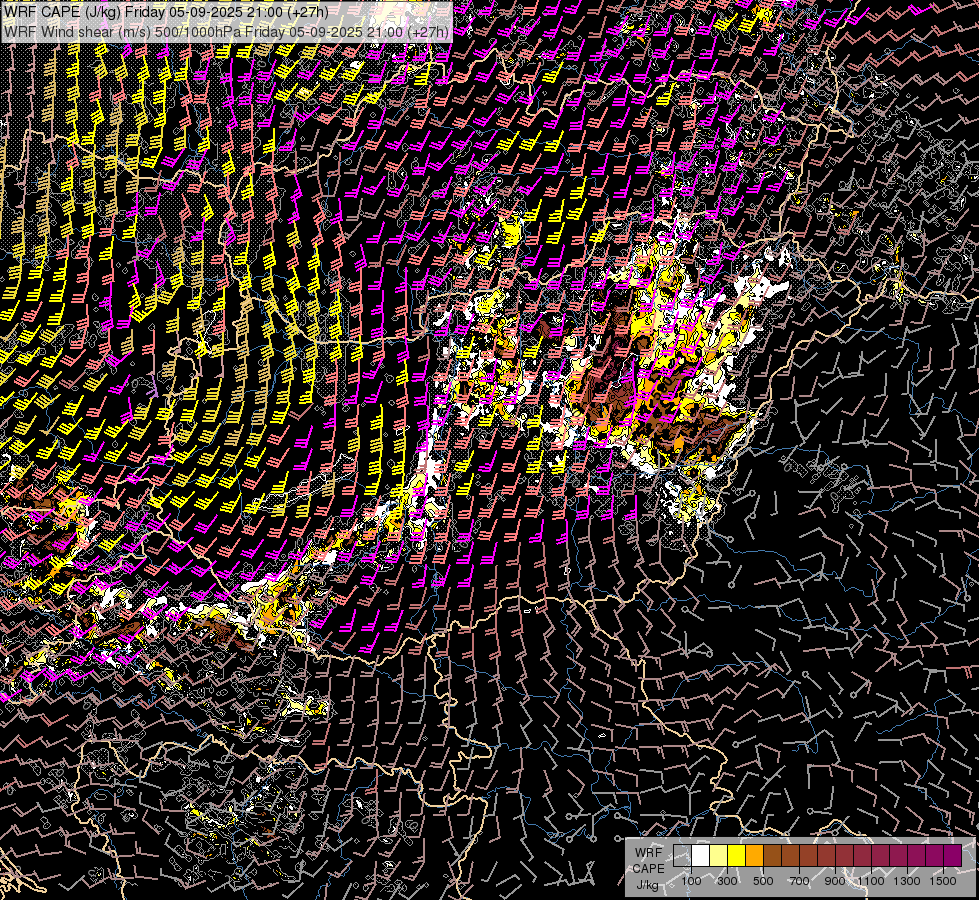Click the bright yellow CAPE legend swatch
This screenshot has width=979, height=900.
(x=737, y=856)
